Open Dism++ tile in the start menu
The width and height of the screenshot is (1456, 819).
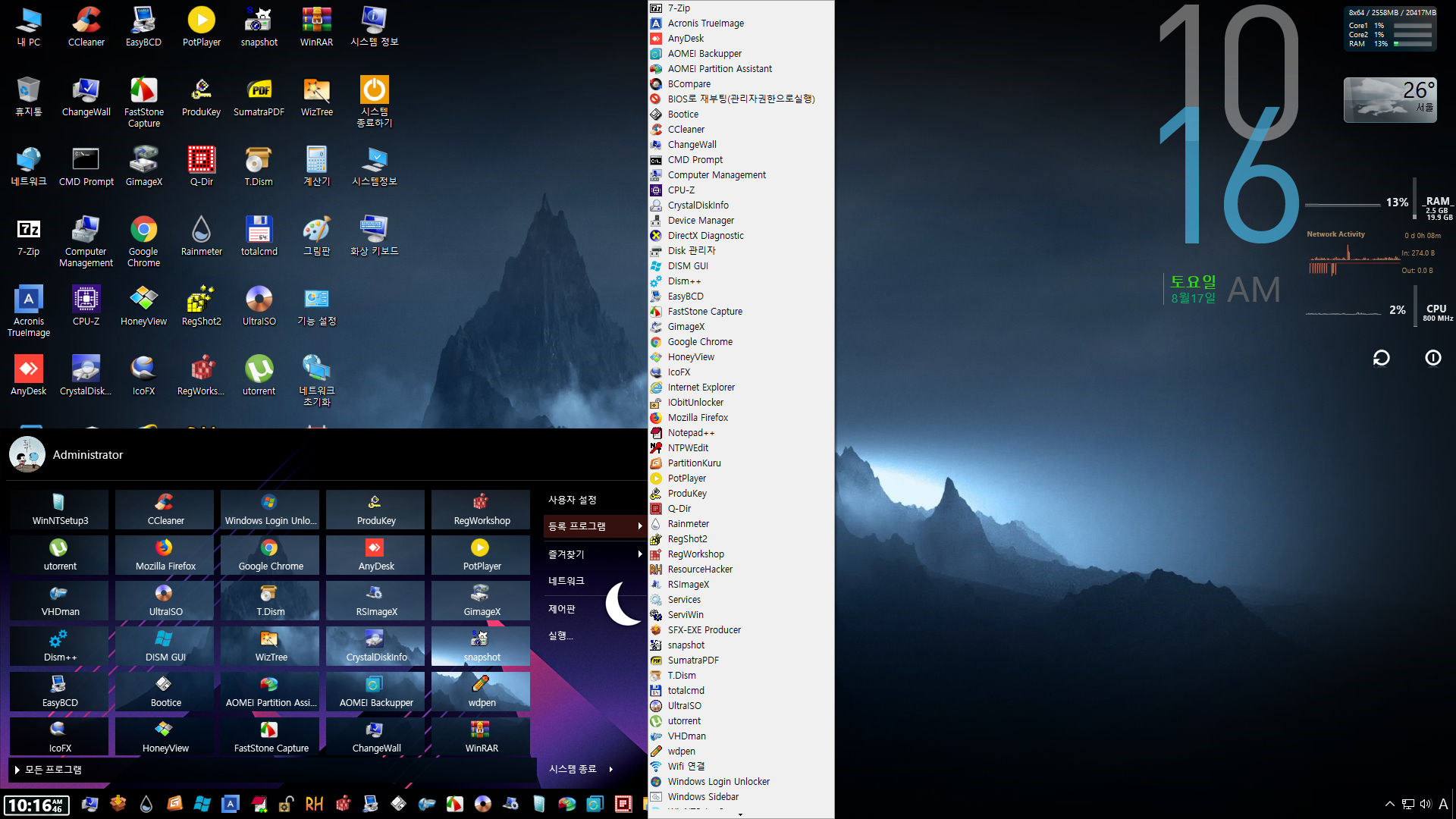(x=60, y=646)
